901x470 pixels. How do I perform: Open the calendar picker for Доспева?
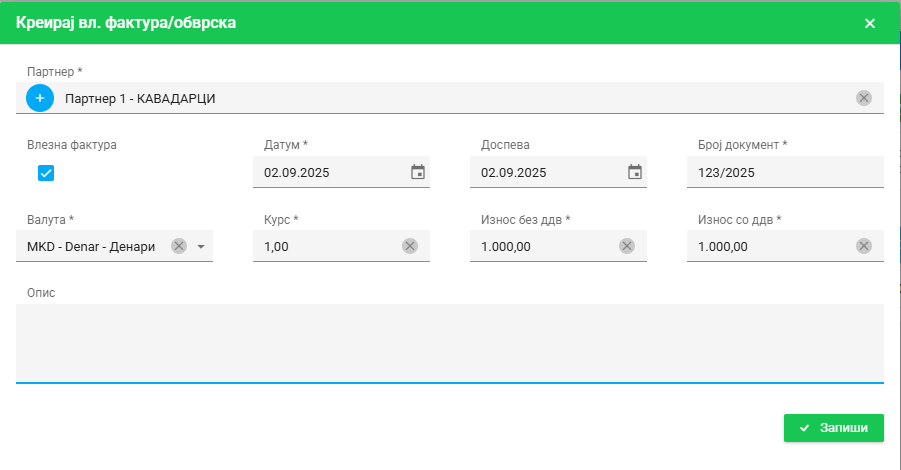point(635,172)
